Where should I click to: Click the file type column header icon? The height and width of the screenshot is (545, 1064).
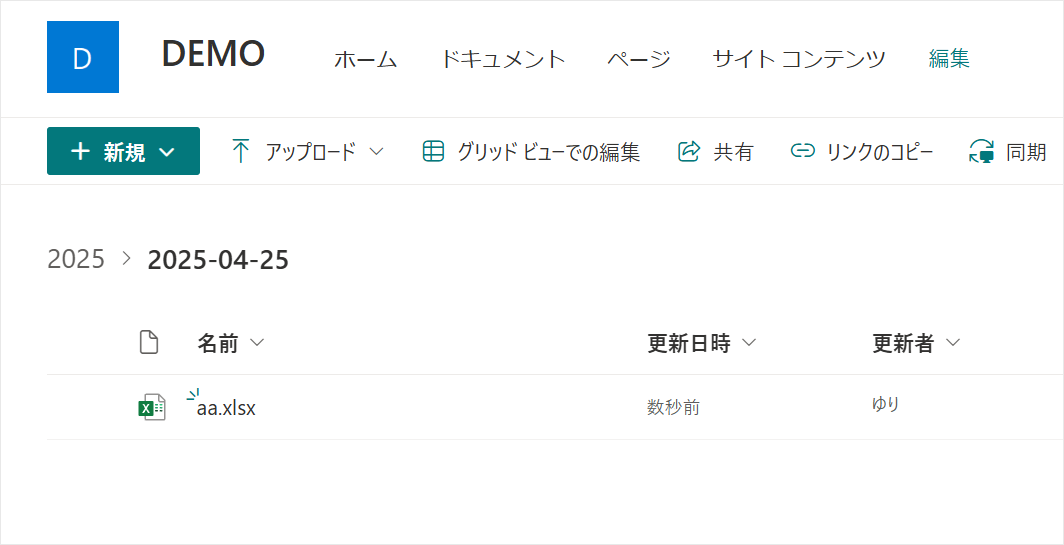(x=148, y=343)
